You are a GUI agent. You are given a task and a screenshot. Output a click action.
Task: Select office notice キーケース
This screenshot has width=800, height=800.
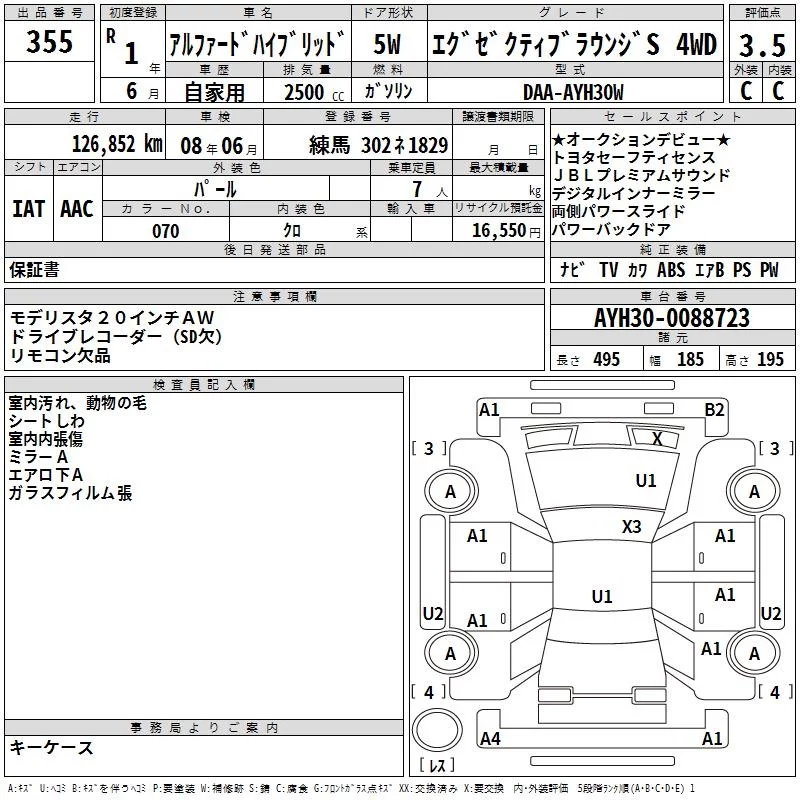(x=52, y=747)
